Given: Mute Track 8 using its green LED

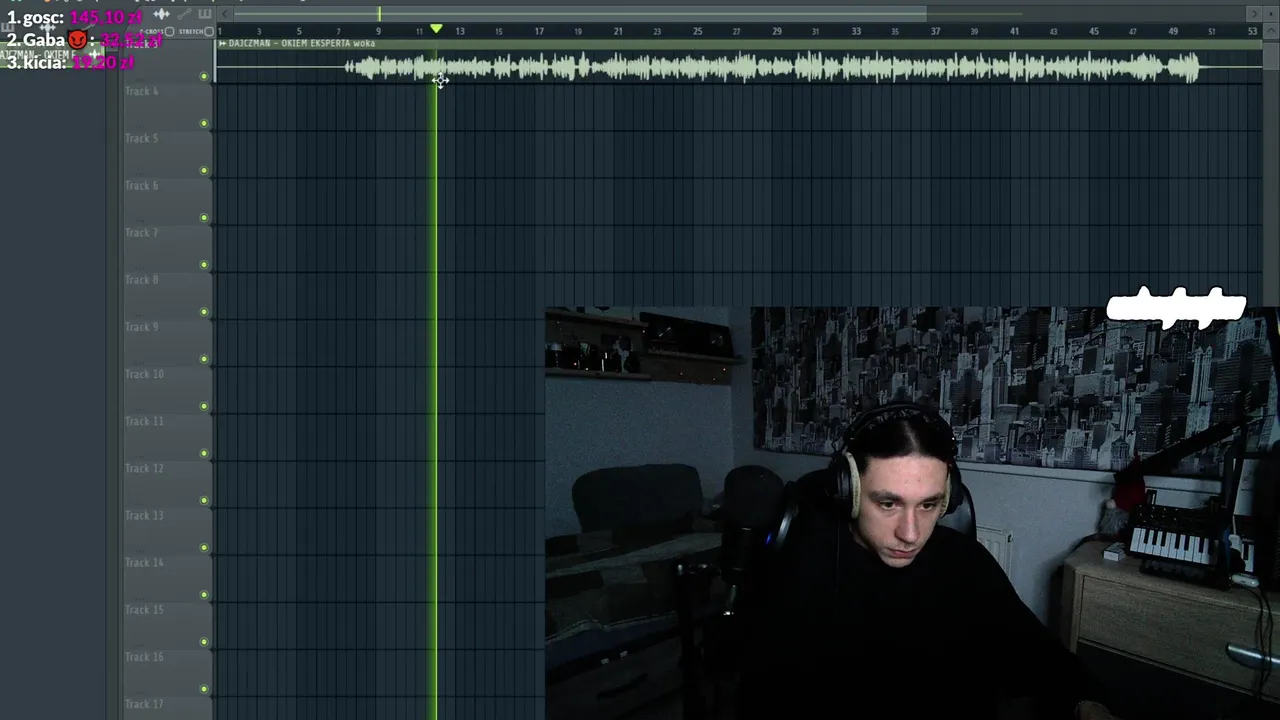Looking at the screenshot, I should coord(204,311).
